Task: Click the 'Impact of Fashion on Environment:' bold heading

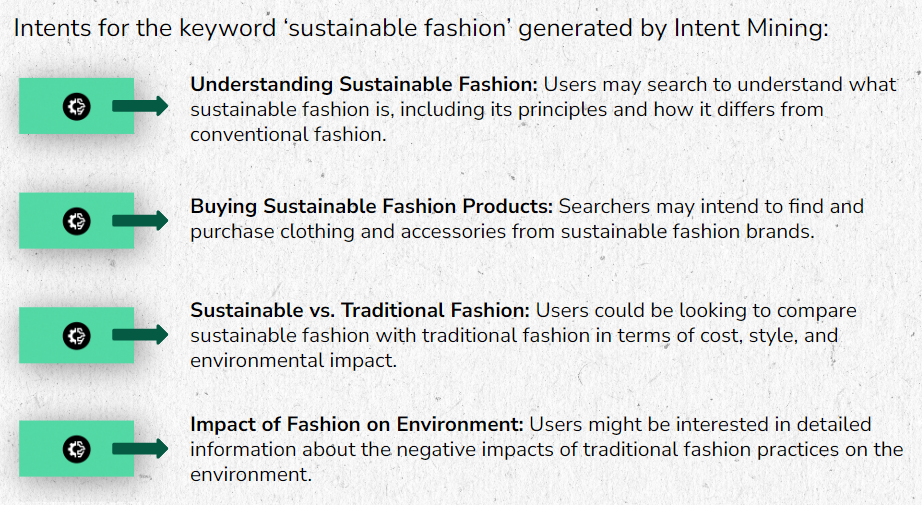Action: pyautogui.click(x=357, y=424)
